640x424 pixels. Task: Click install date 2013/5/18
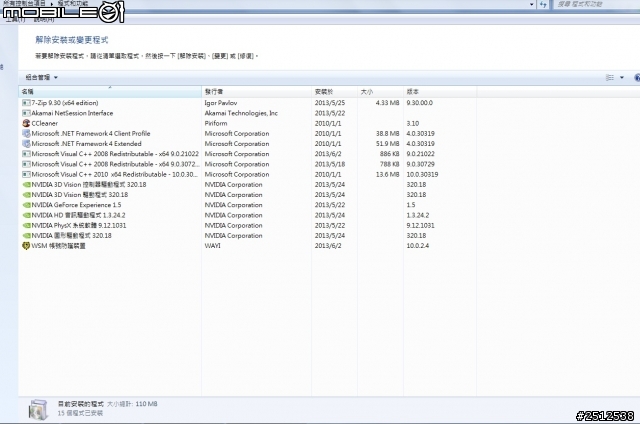click(x=330, y=164)
